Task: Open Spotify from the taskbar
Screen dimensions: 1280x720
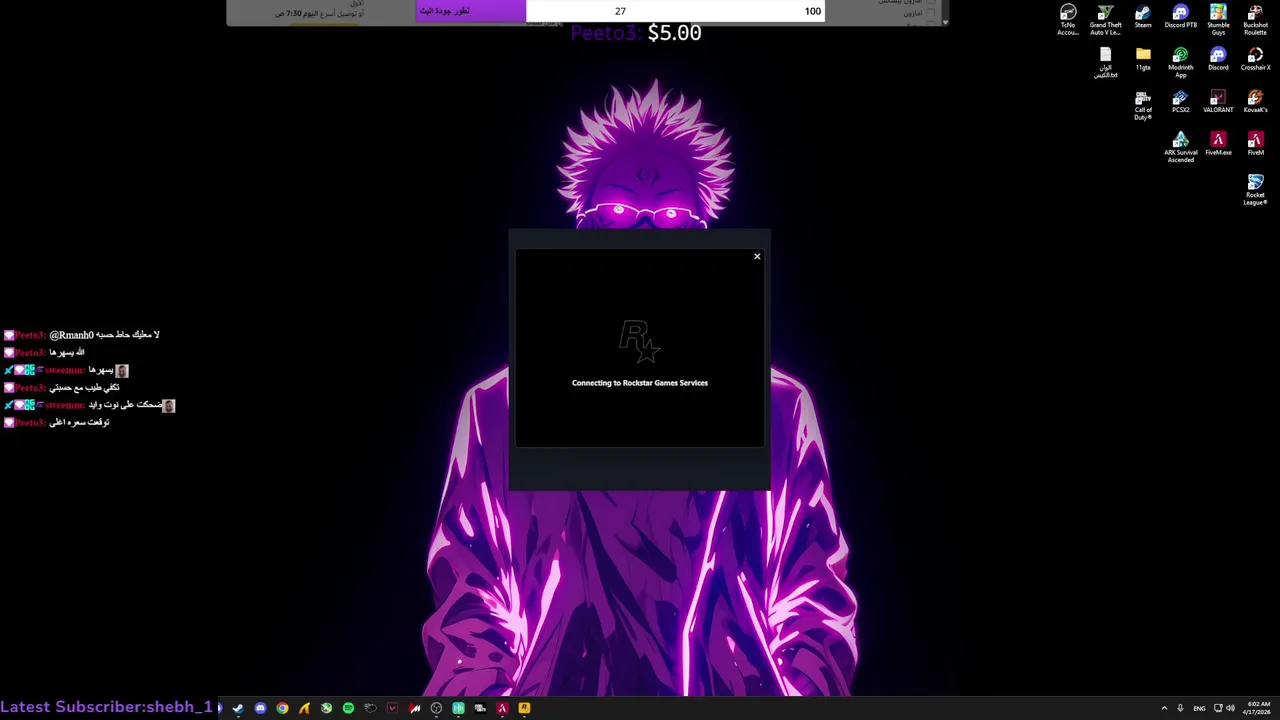Action: click(348, 708)
